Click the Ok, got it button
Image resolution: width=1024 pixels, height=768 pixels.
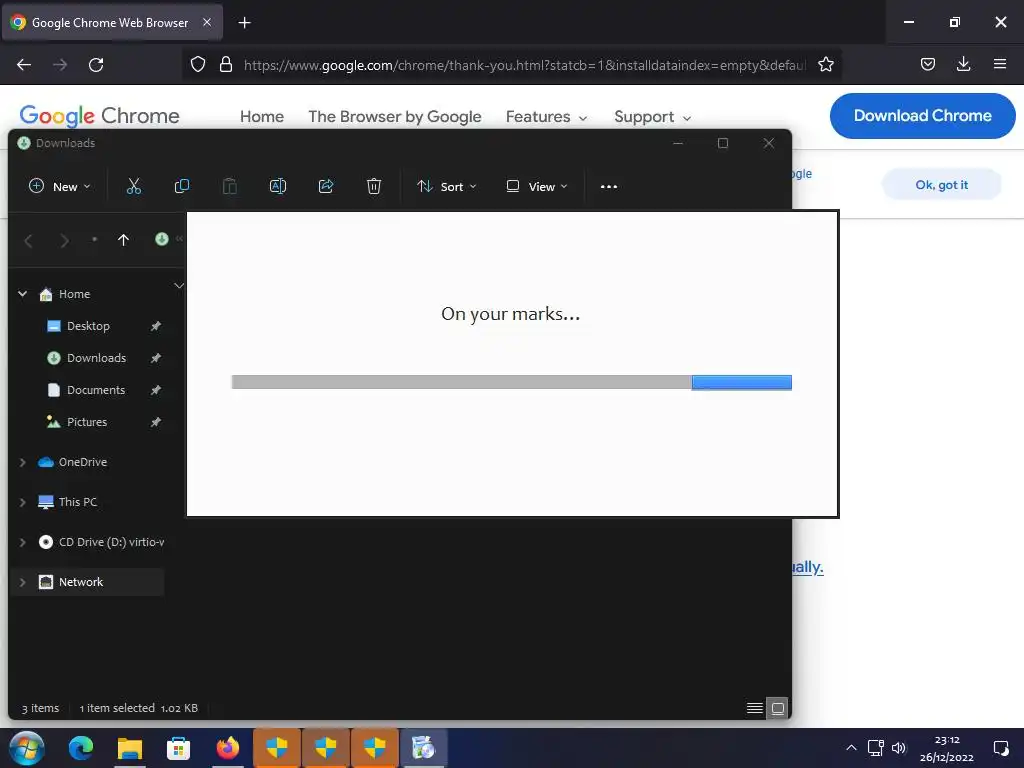pos(941,185)
